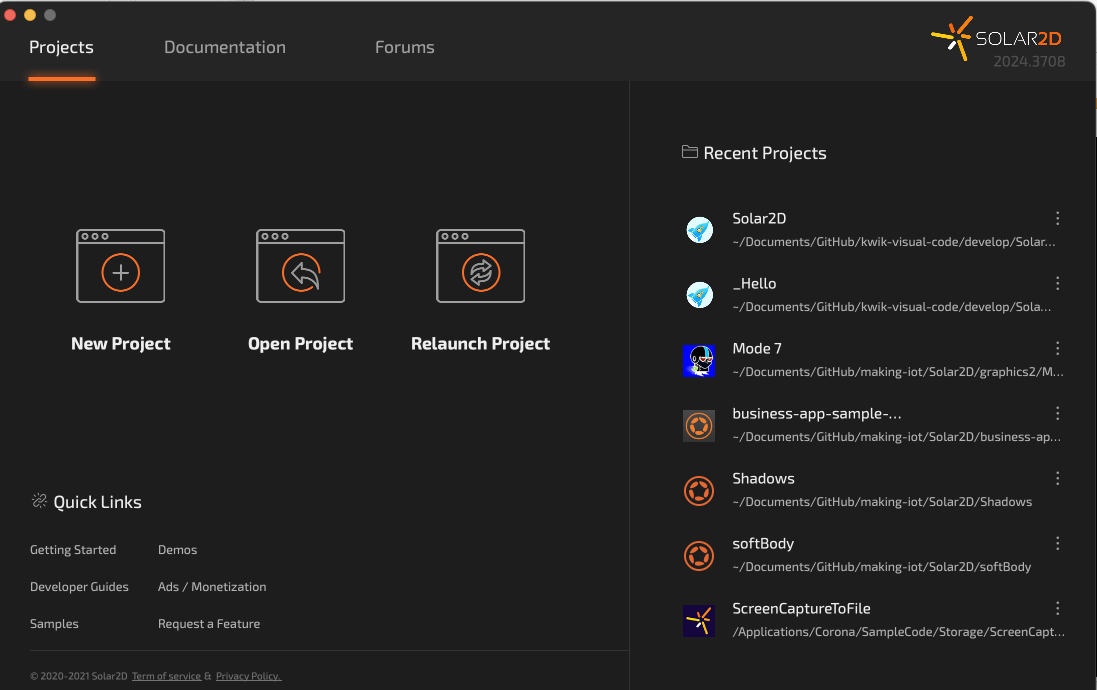Click the Recent Projects folder icon
The image size is (1097, 690).
tap(690, 152)
